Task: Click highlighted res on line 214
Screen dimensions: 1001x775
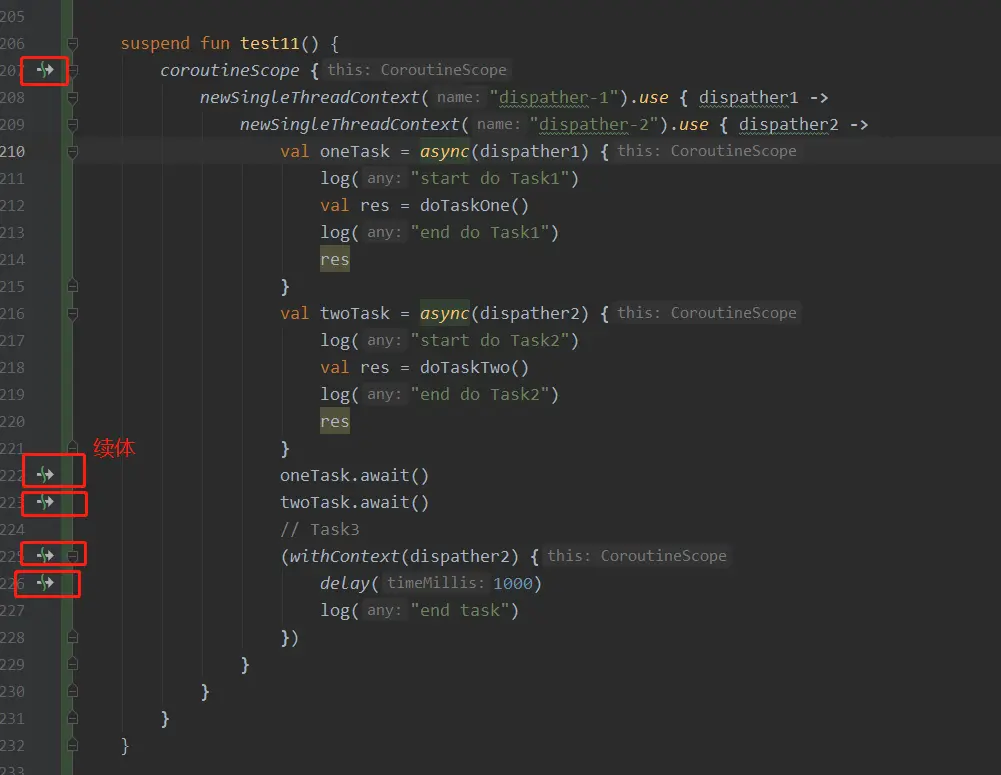Action: (335, 260)
